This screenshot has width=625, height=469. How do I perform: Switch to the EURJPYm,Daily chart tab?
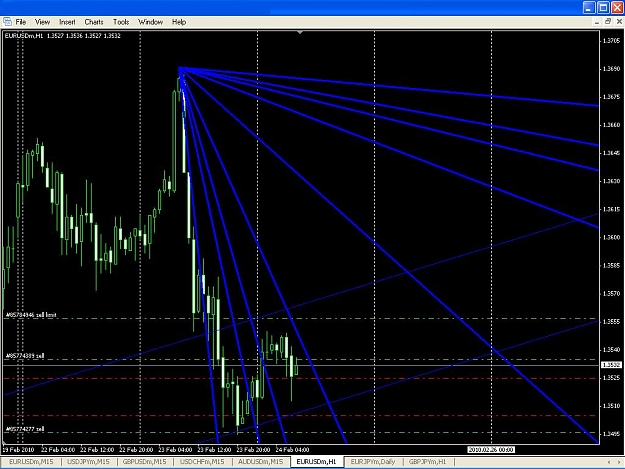point(373,462)
